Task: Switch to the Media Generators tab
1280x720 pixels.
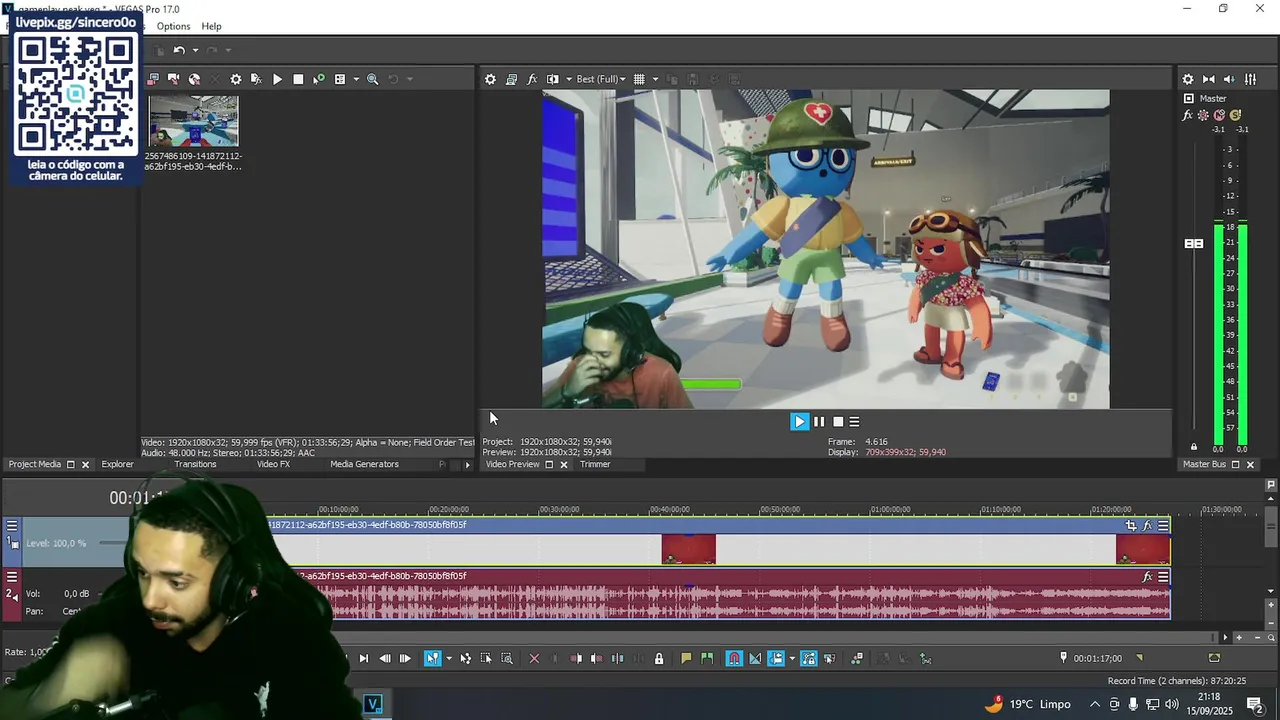Action: pos(364,464)
